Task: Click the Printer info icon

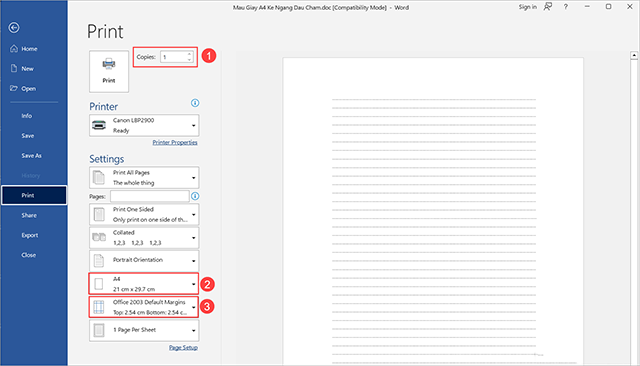Action: (x=195, y=103)
